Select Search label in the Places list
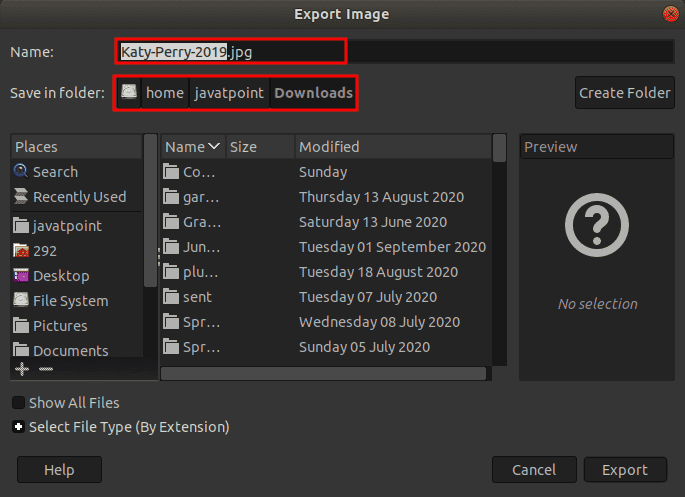The height and width of the screenshot is (497, 685). (x=55, y=172)
